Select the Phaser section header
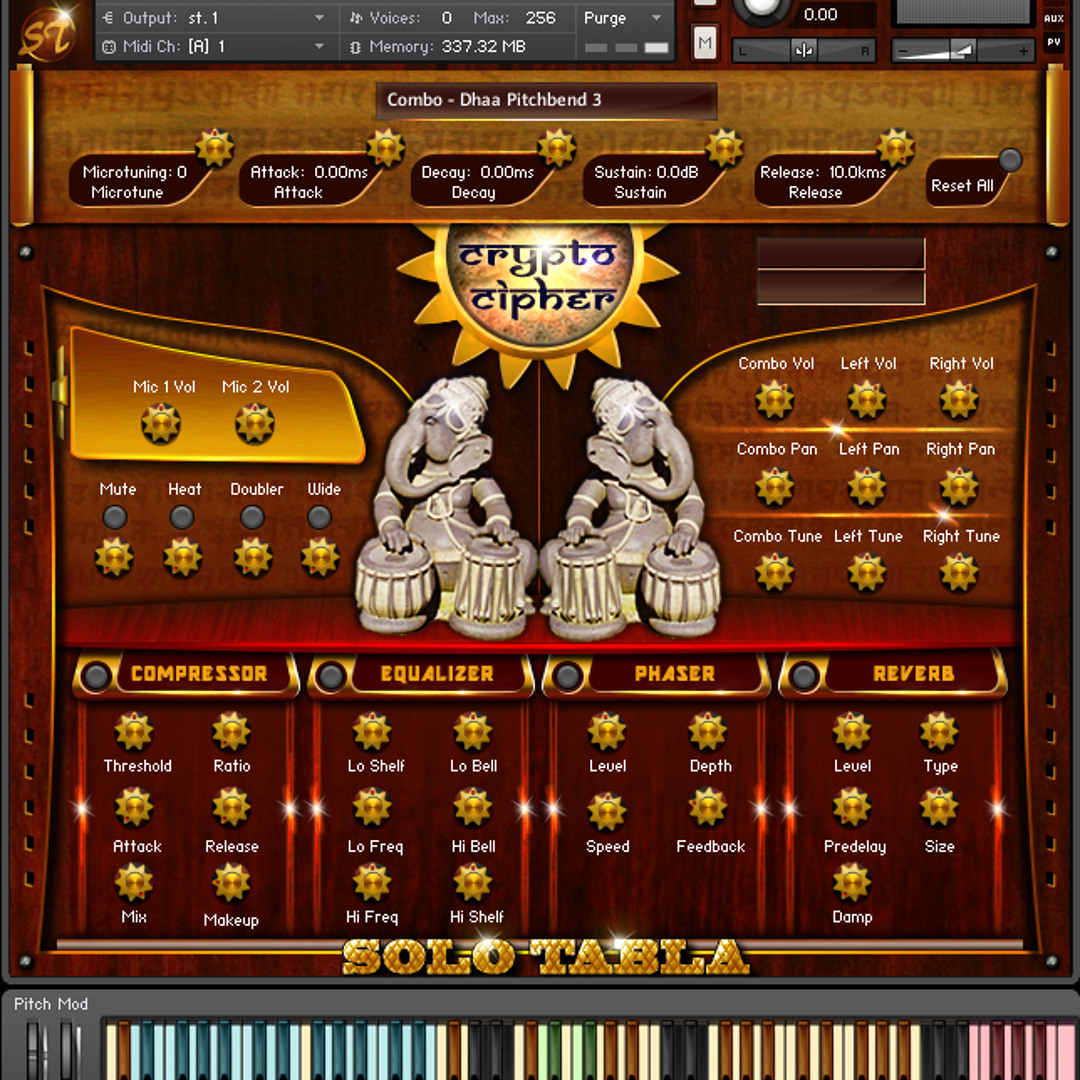 (x=674, y=674)
